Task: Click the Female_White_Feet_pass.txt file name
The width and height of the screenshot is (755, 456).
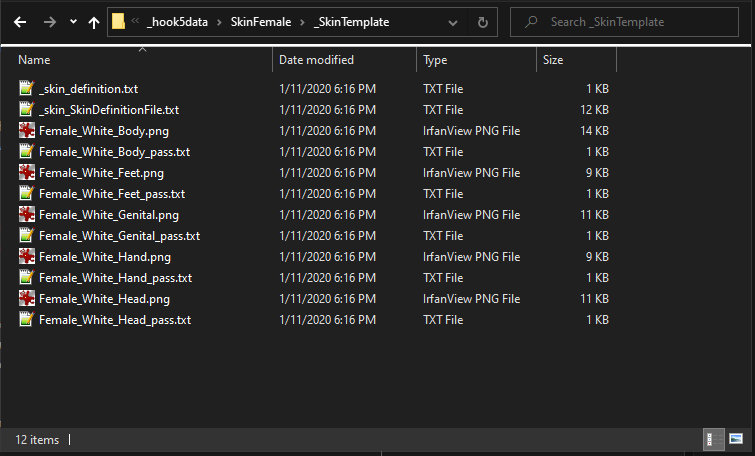Action: (x=112, y=194)
